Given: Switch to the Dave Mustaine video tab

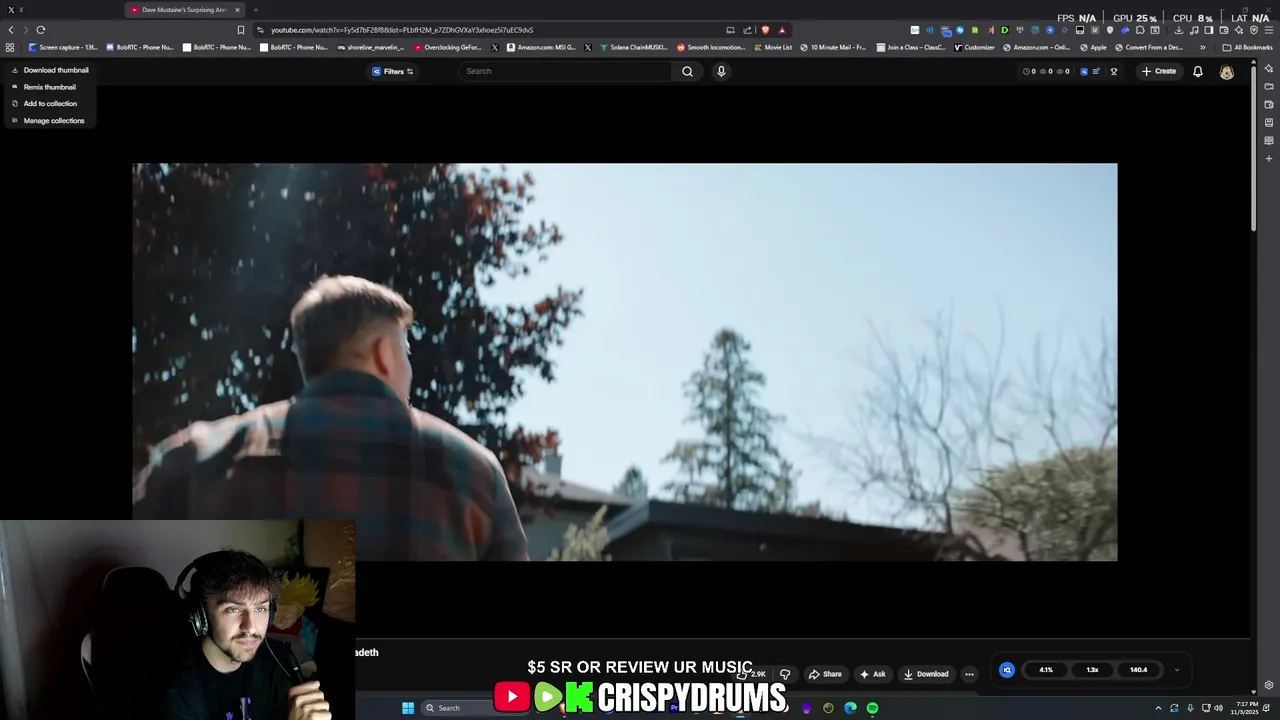Looking at the screenshot, I should [x=185, y=10].
